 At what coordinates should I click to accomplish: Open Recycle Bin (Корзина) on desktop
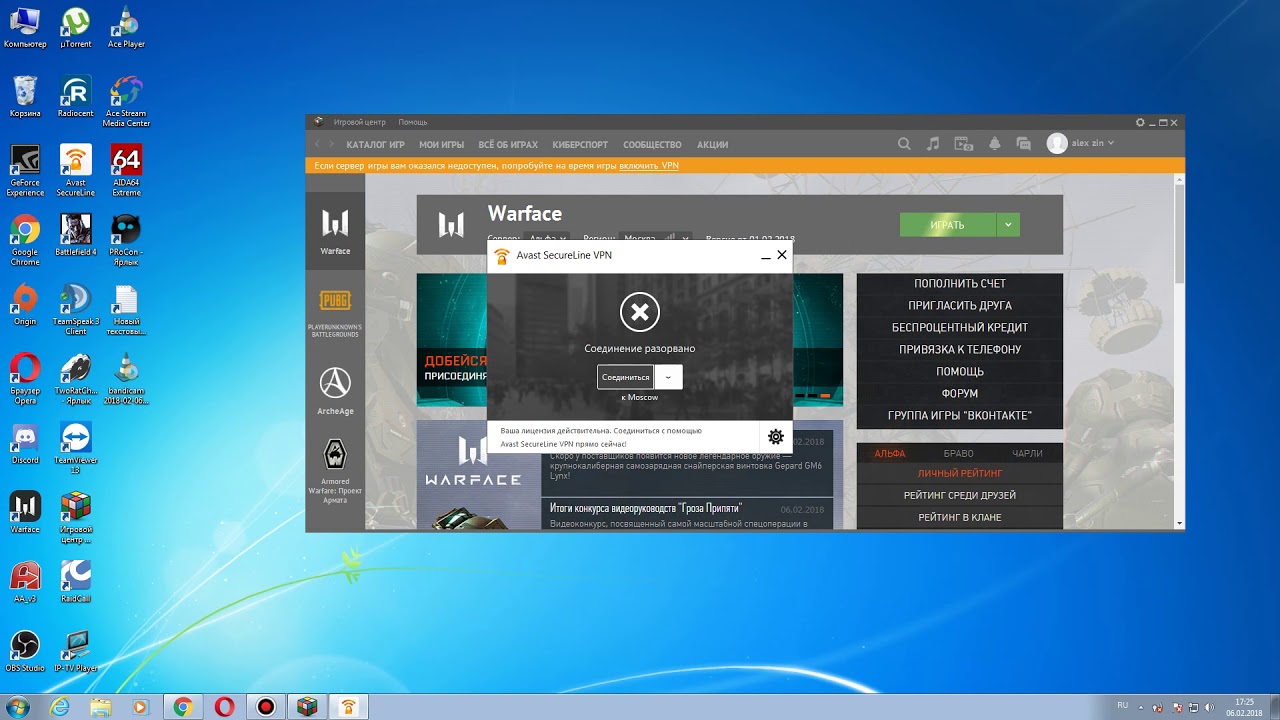(25, 97)
